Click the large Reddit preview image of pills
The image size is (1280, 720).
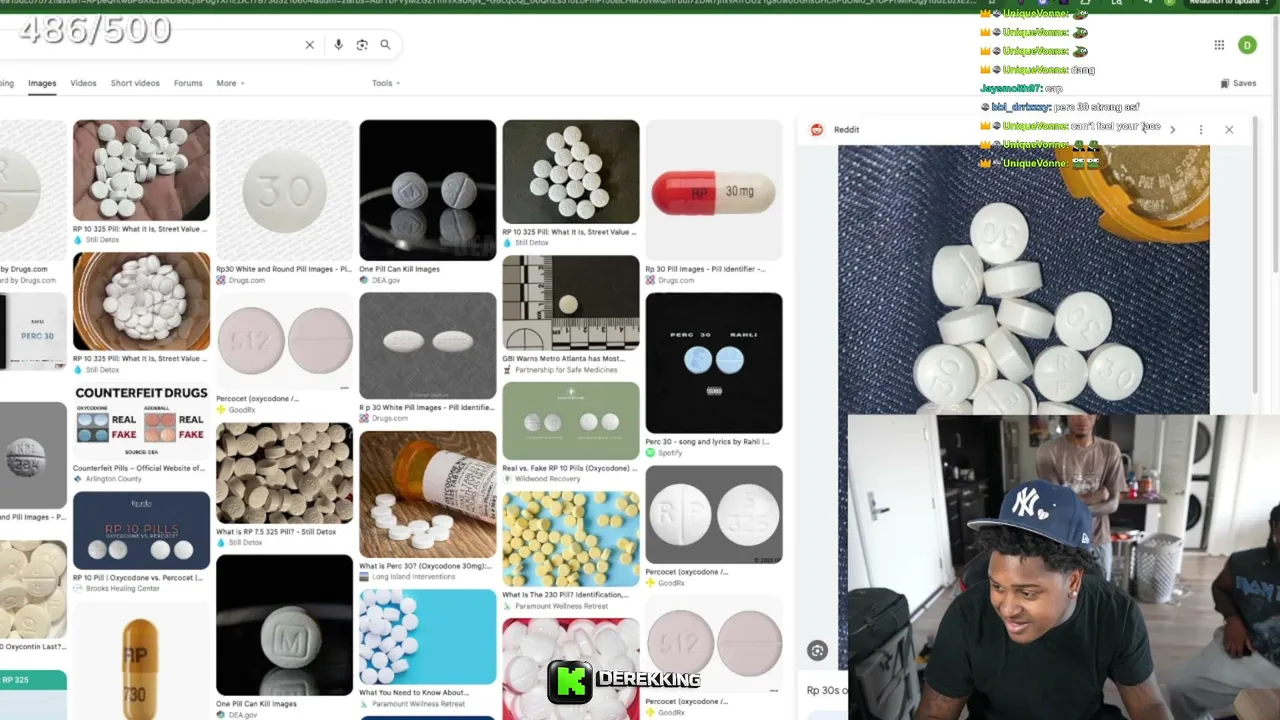1023,280
